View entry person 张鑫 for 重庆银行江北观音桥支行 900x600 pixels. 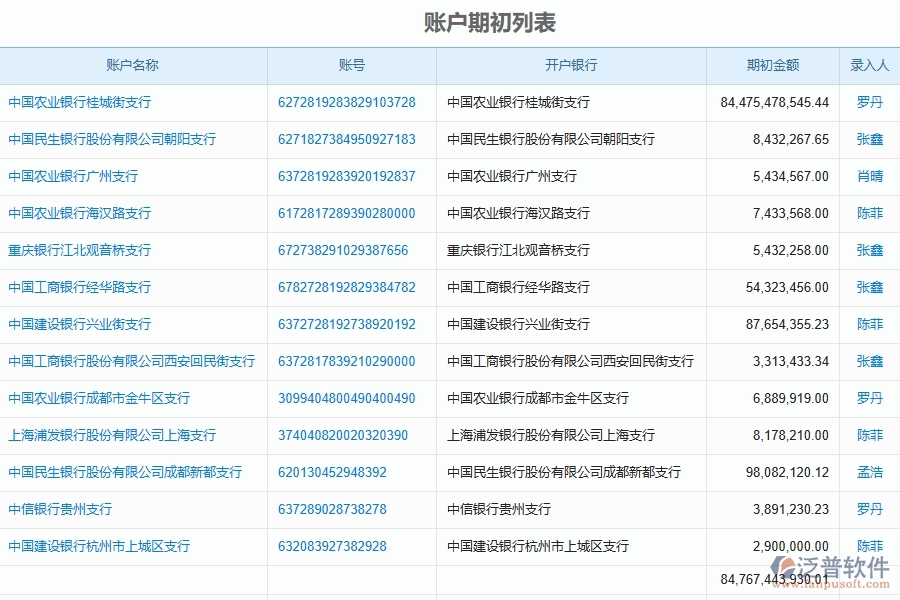866,250
